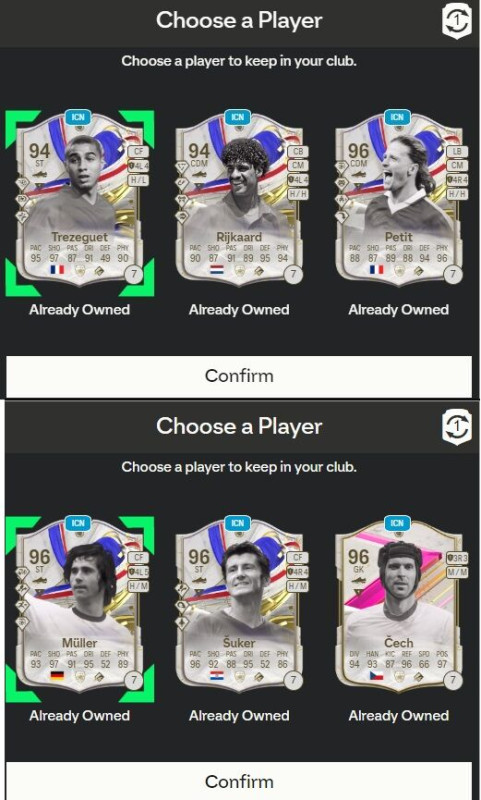Click Already Owned label under Rijkaard

239,310
